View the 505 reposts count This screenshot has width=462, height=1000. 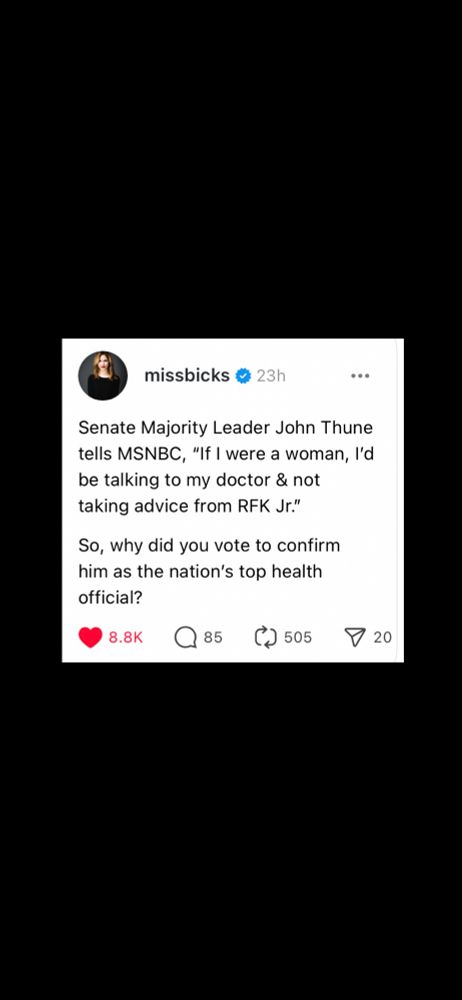tap(298, 637)
